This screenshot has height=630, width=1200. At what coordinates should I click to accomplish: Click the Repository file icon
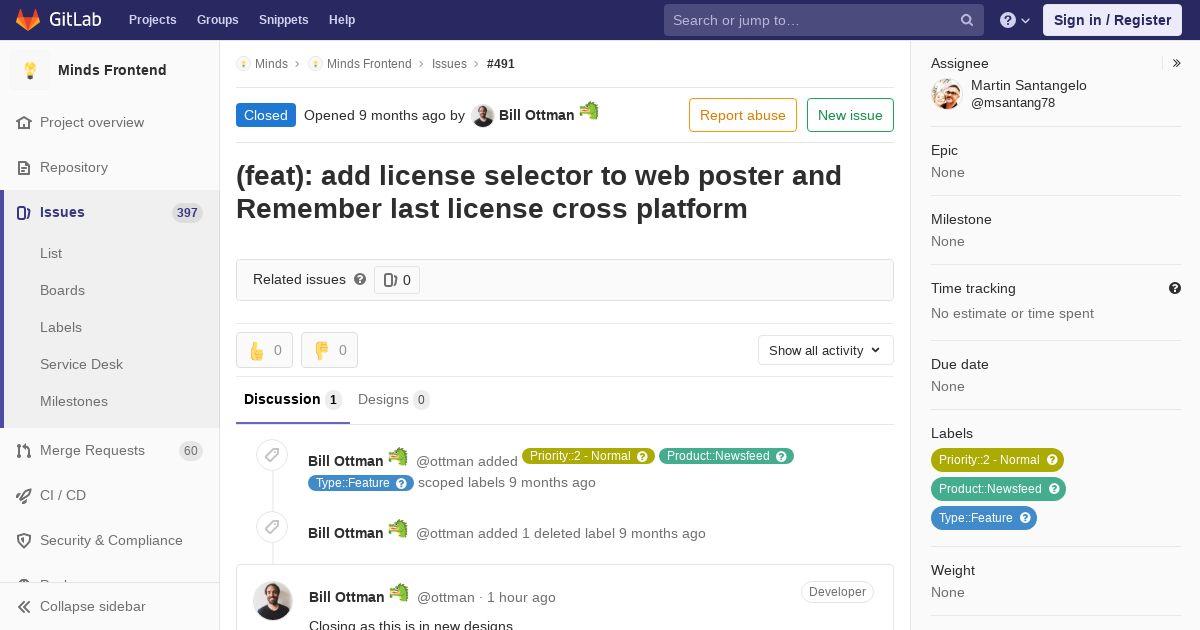(24, 167)
